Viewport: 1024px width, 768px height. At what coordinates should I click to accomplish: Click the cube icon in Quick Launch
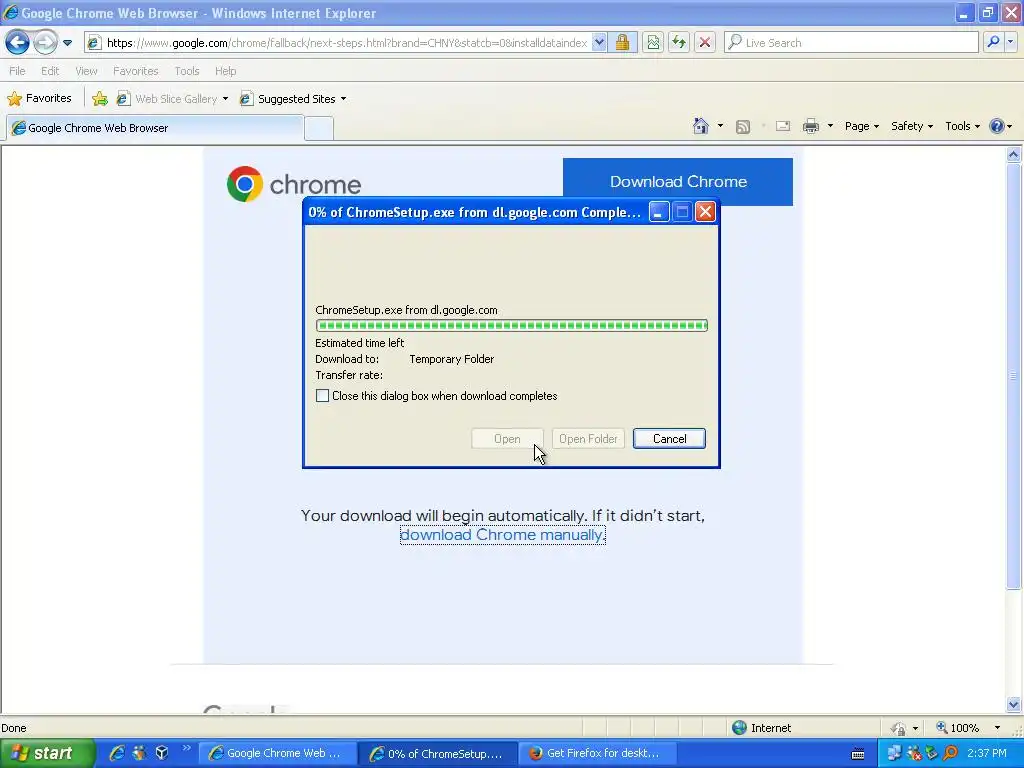[162, 753]
